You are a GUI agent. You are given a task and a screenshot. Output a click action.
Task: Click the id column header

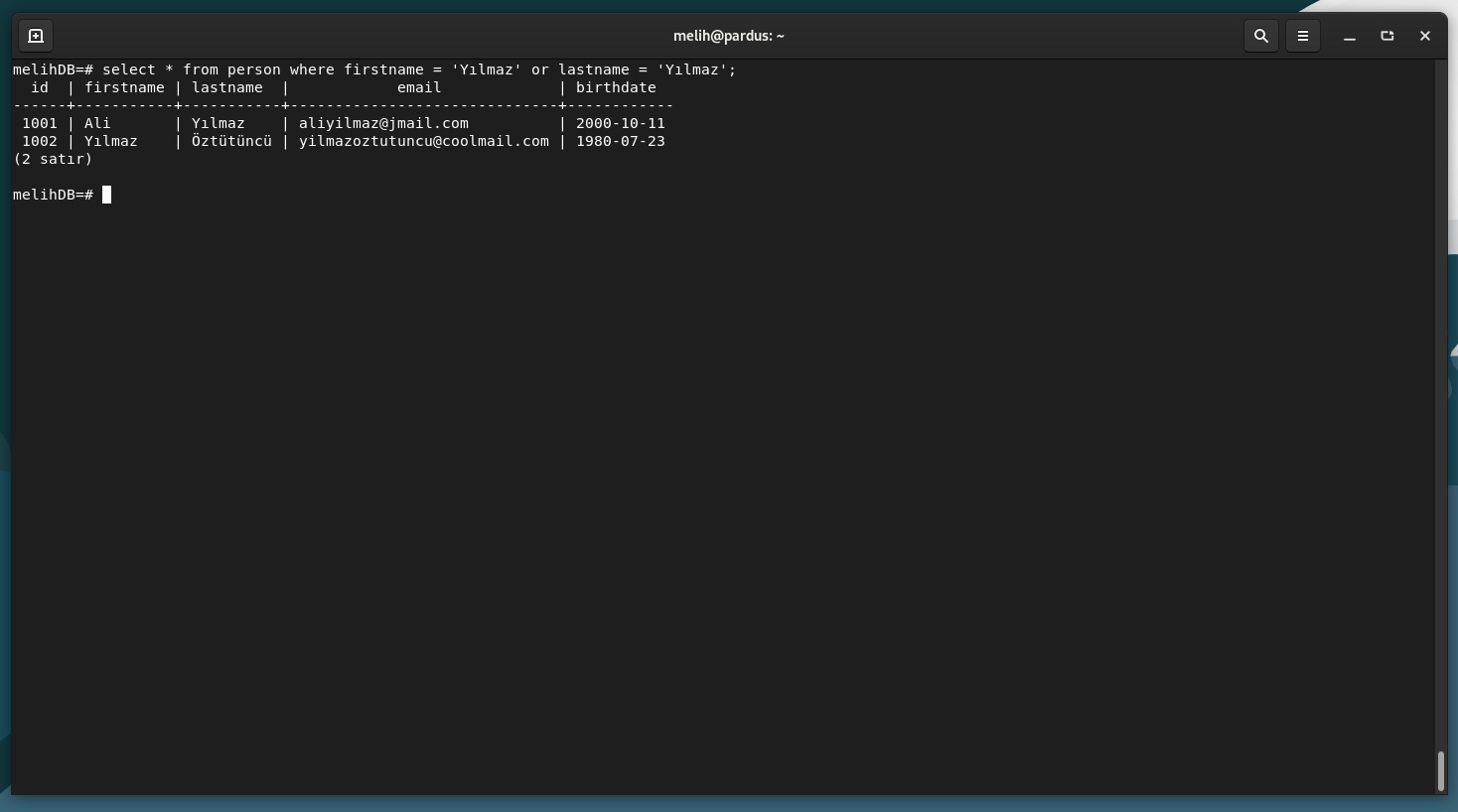click(40, 87)
